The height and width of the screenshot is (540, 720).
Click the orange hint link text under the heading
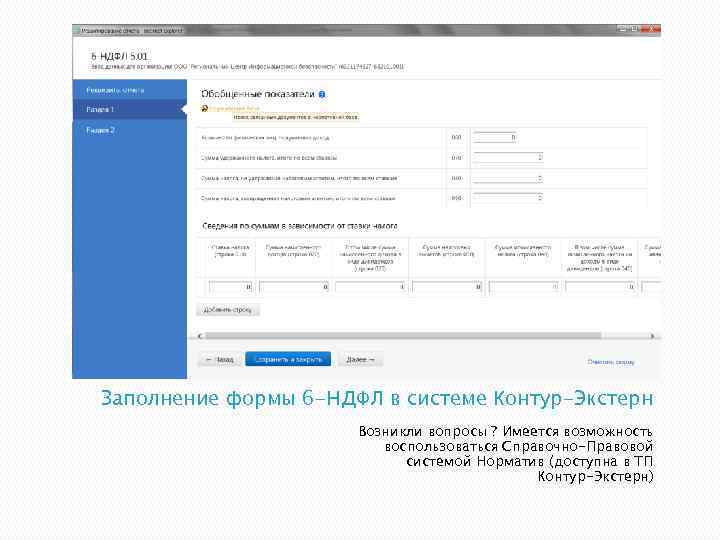[235, 109]
